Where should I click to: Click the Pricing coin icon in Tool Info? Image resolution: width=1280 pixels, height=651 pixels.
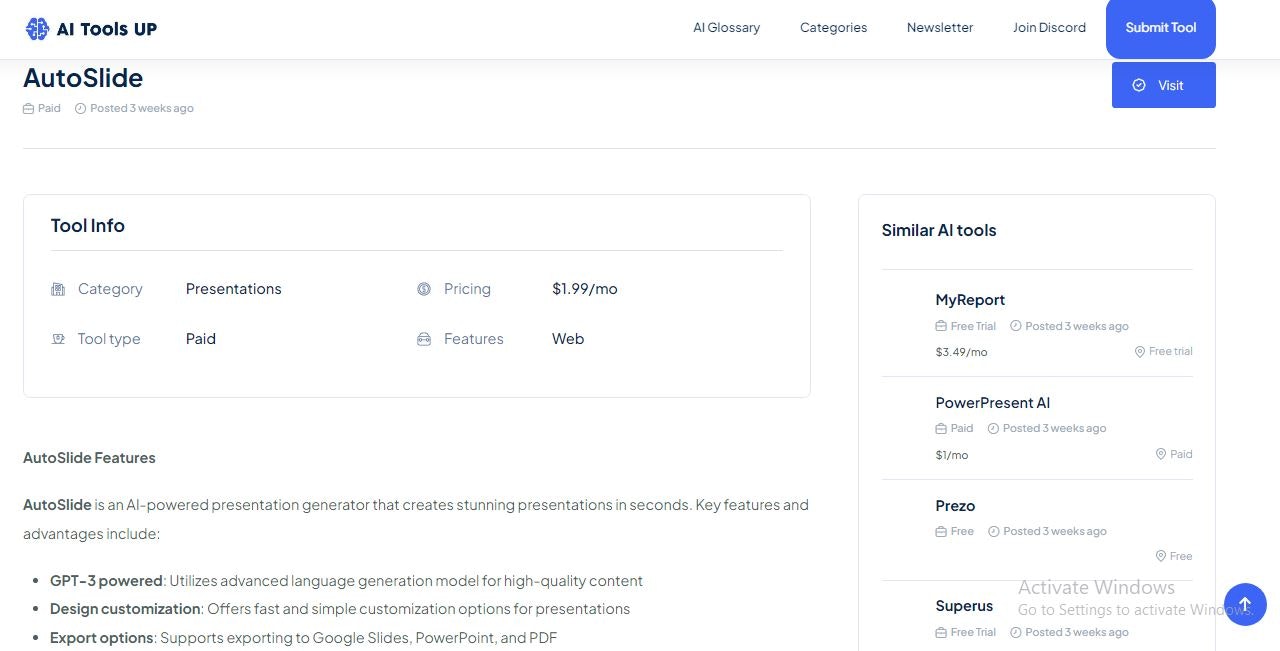pos(424,289)
